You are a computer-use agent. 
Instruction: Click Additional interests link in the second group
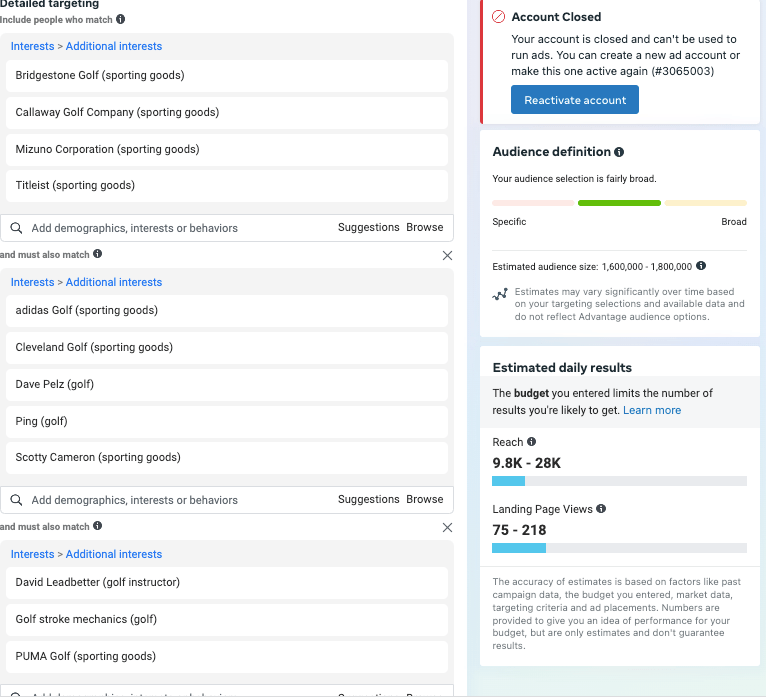coord(114,282)
